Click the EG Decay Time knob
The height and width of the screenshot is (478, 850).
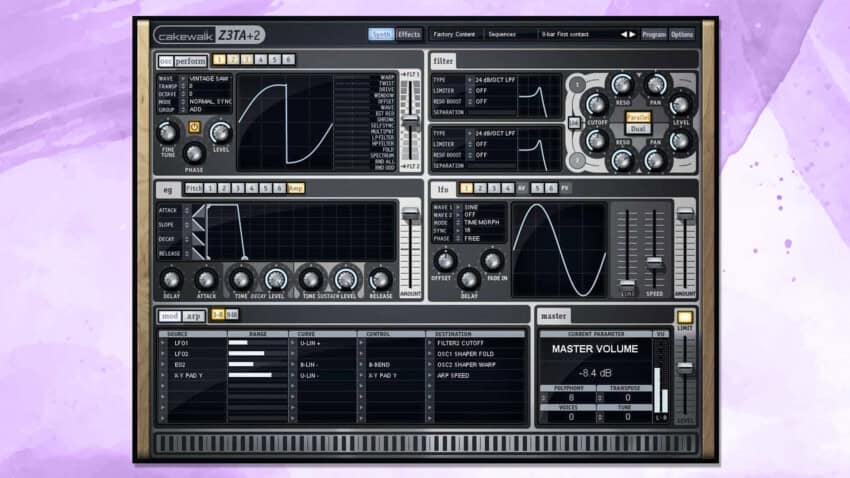click(241, 280)
